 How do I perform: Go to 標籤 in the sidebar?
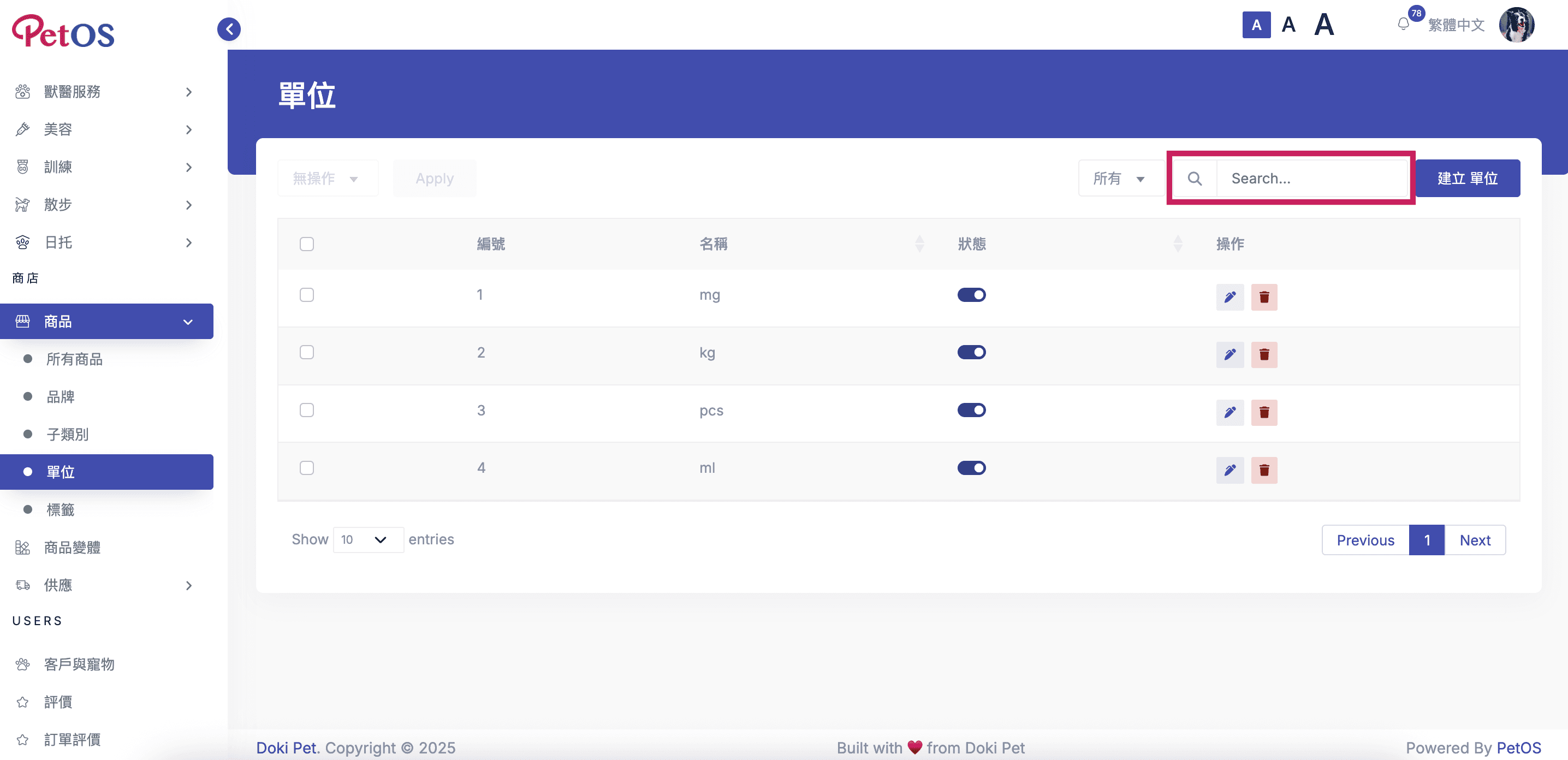(x=60, y=510)
